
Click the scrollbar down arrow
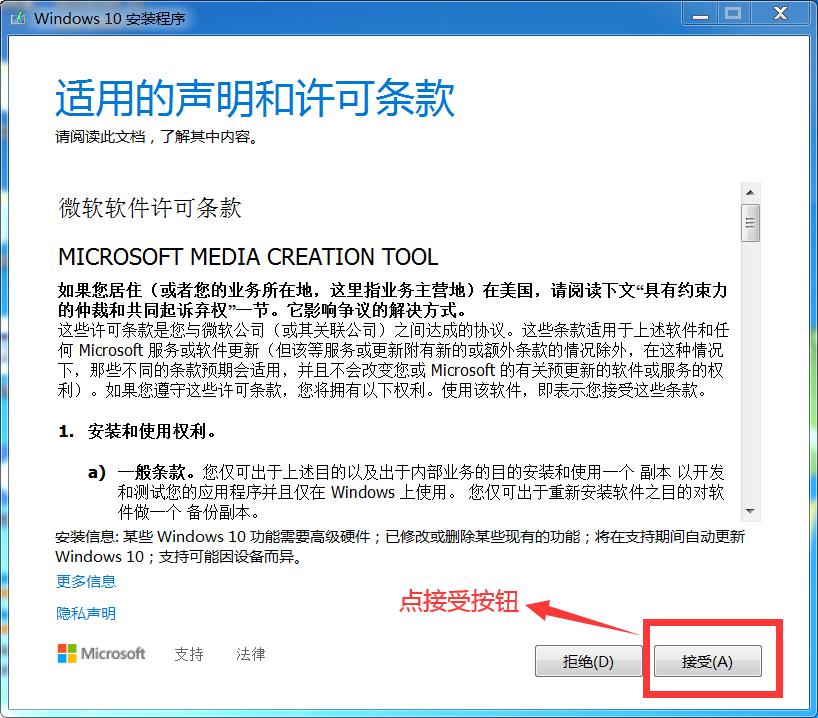point(749,508)
